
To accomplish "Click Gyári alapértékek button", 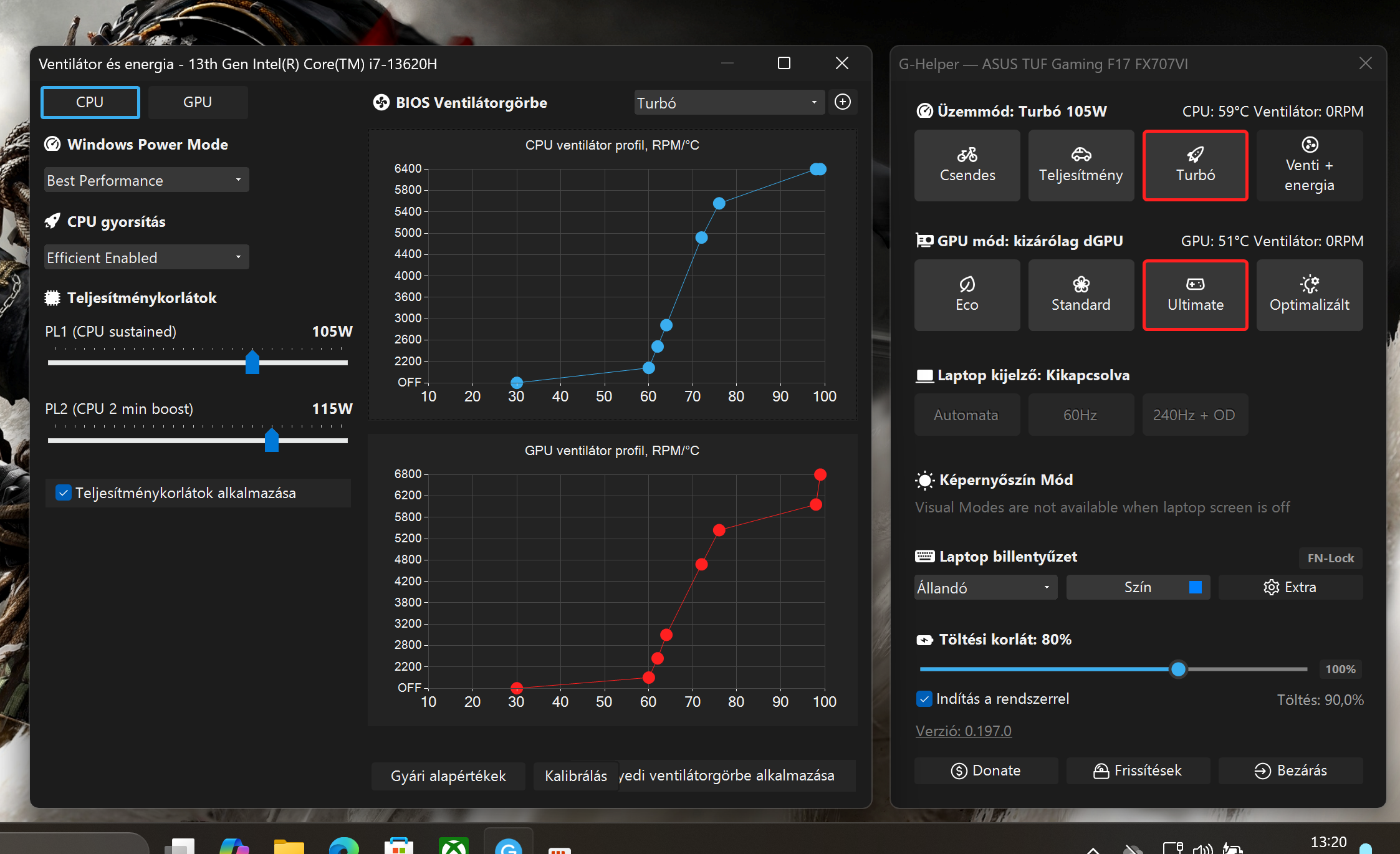I will [x=448, y=775].
